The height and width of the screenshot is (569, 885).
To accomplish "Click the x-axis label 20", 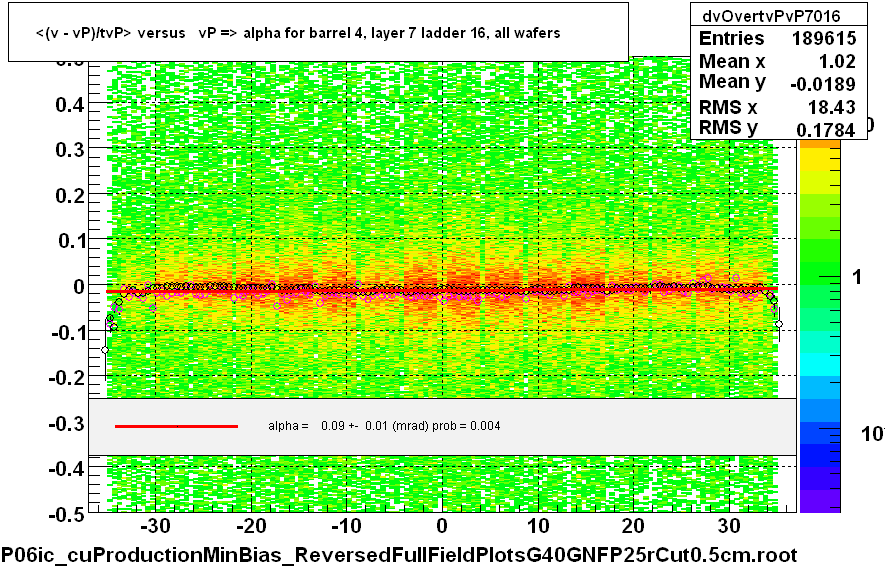I will [x=633, y=526].
